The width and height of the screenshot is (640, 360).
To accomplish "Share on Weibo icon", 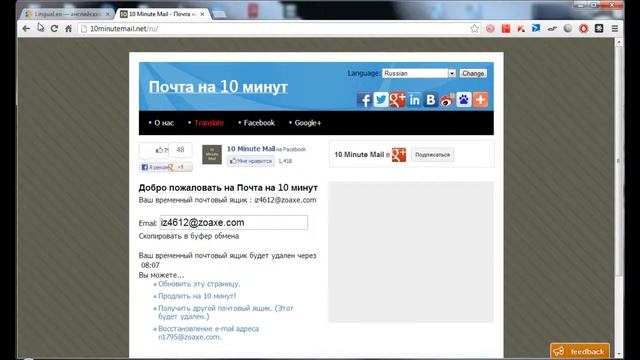I will click(447, 100).
